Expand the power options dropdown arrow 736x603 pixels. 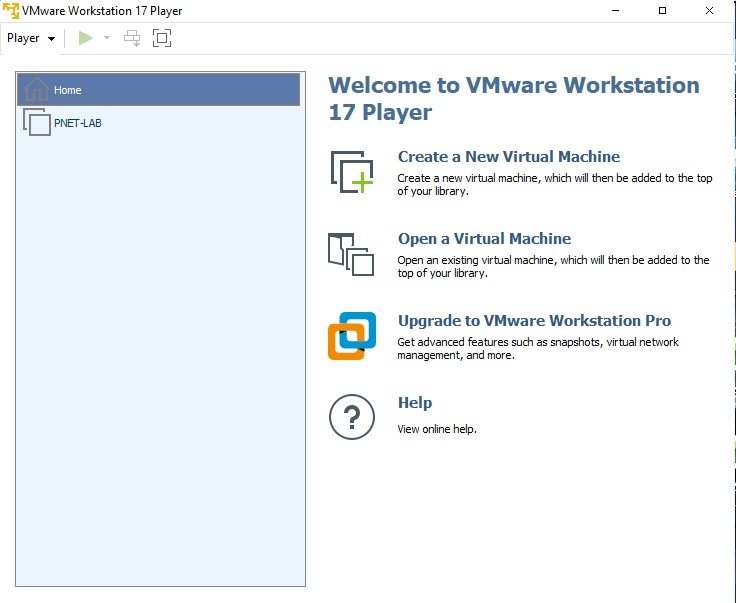coord(107,39)
